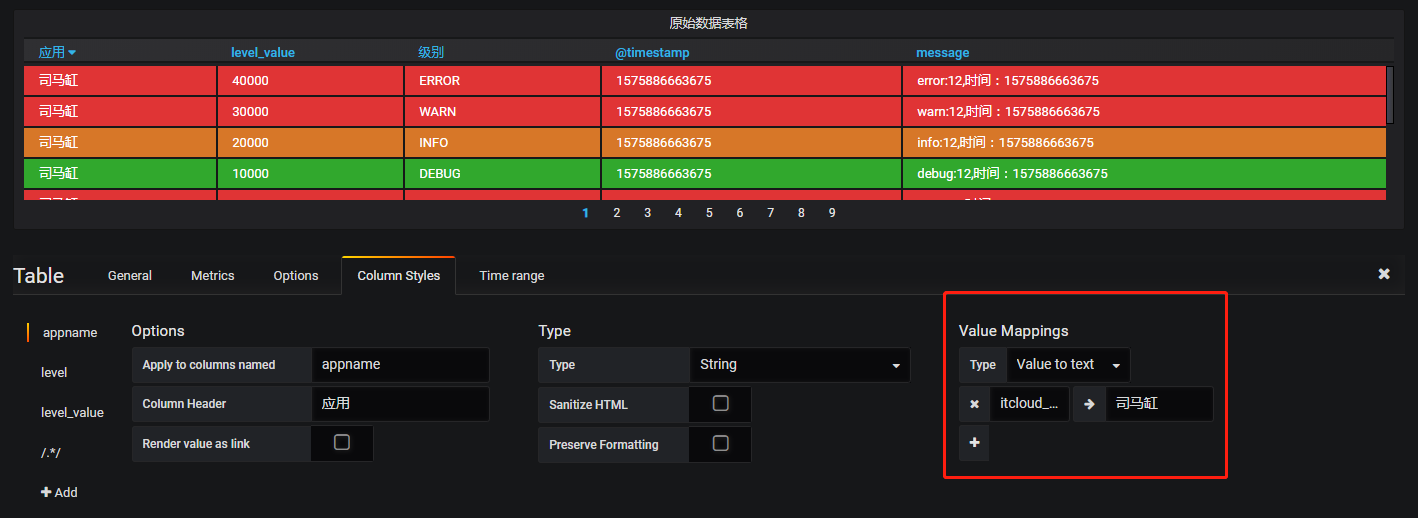
Task: Open the Time range tab
Action: click(512, 275)
